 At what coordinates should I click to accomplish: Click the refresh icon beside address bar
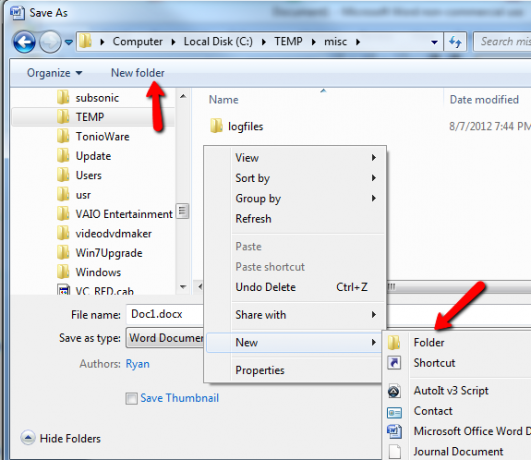455,42
